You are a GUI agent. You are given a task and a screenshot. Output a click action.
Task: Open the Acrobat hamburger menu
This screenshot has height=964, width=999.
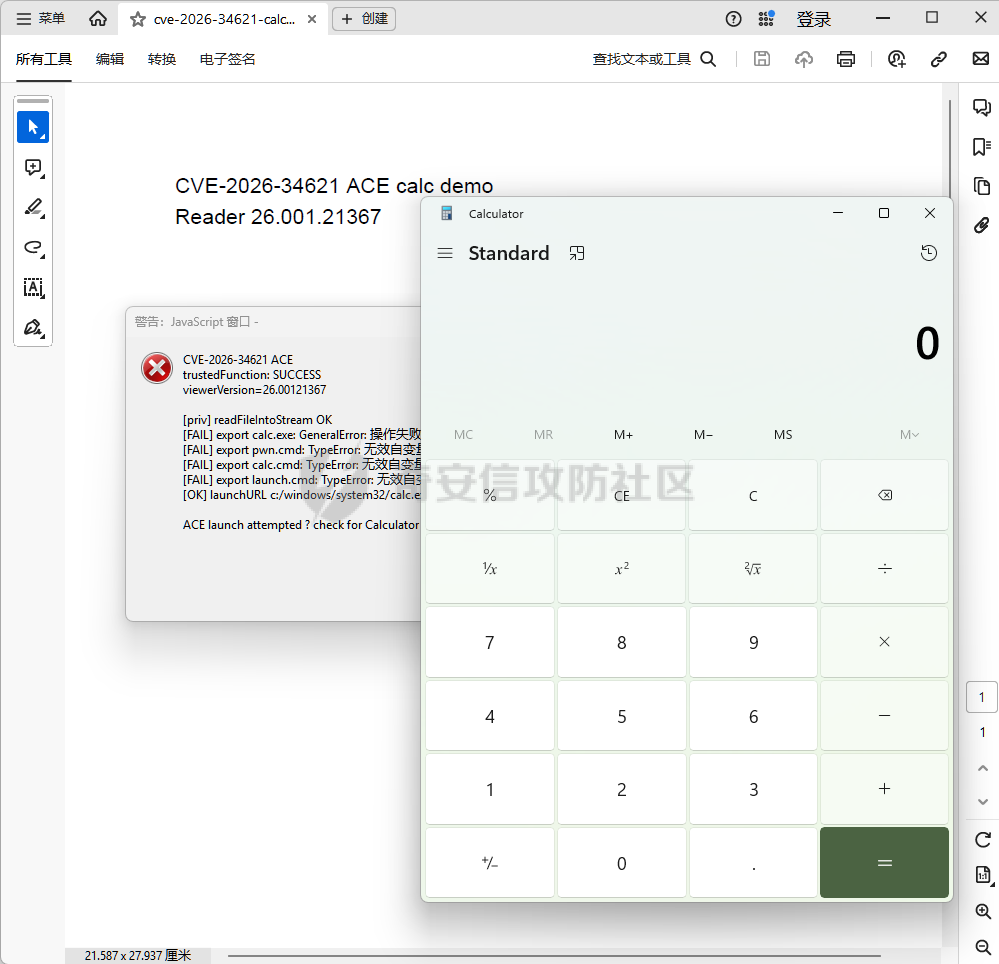[x=40, y=18]
